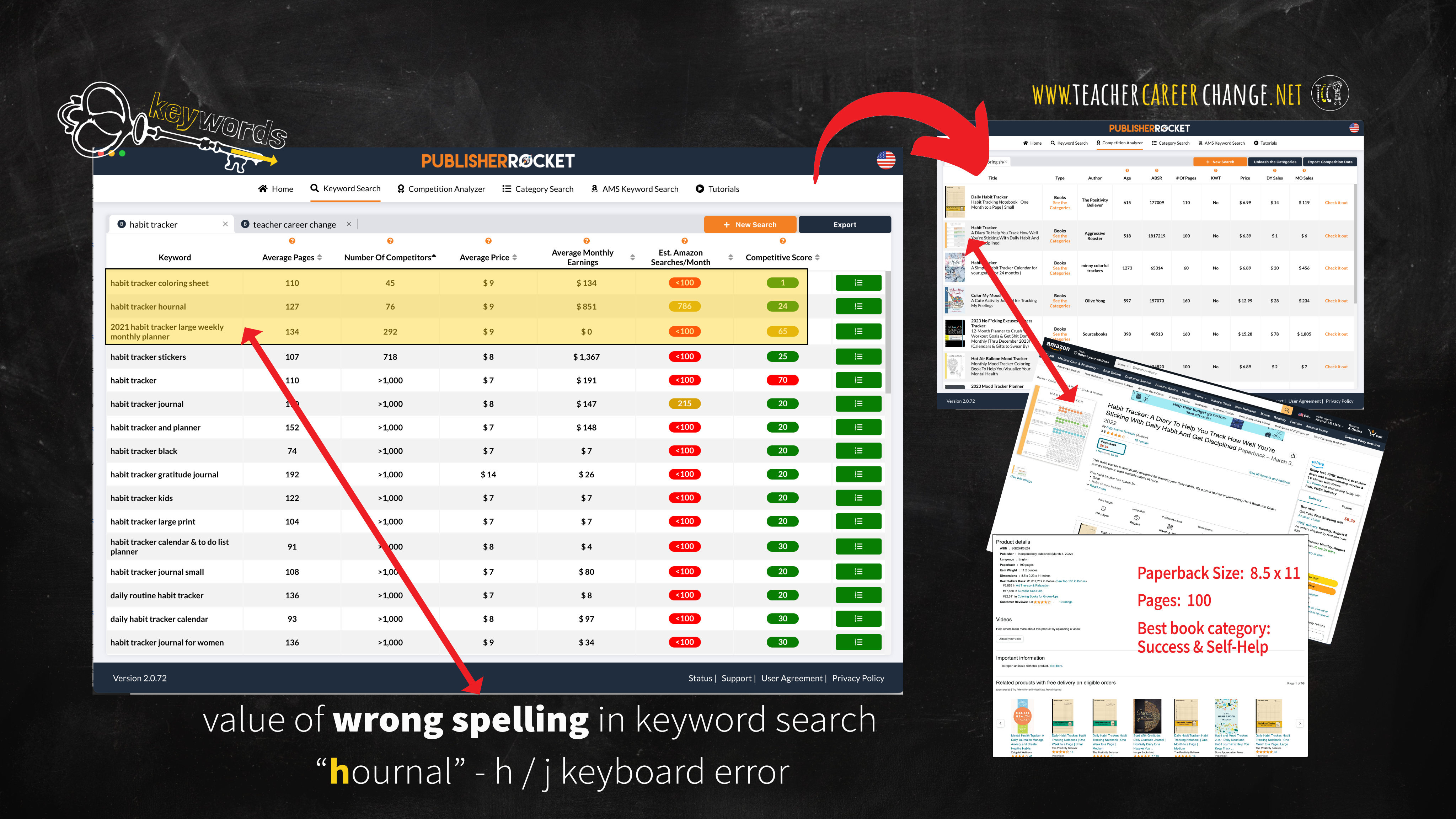The image size is (1456, 819).
Task: Click help icon above Competitive Score
Action: pyautogui.click(x=782, y=241)
